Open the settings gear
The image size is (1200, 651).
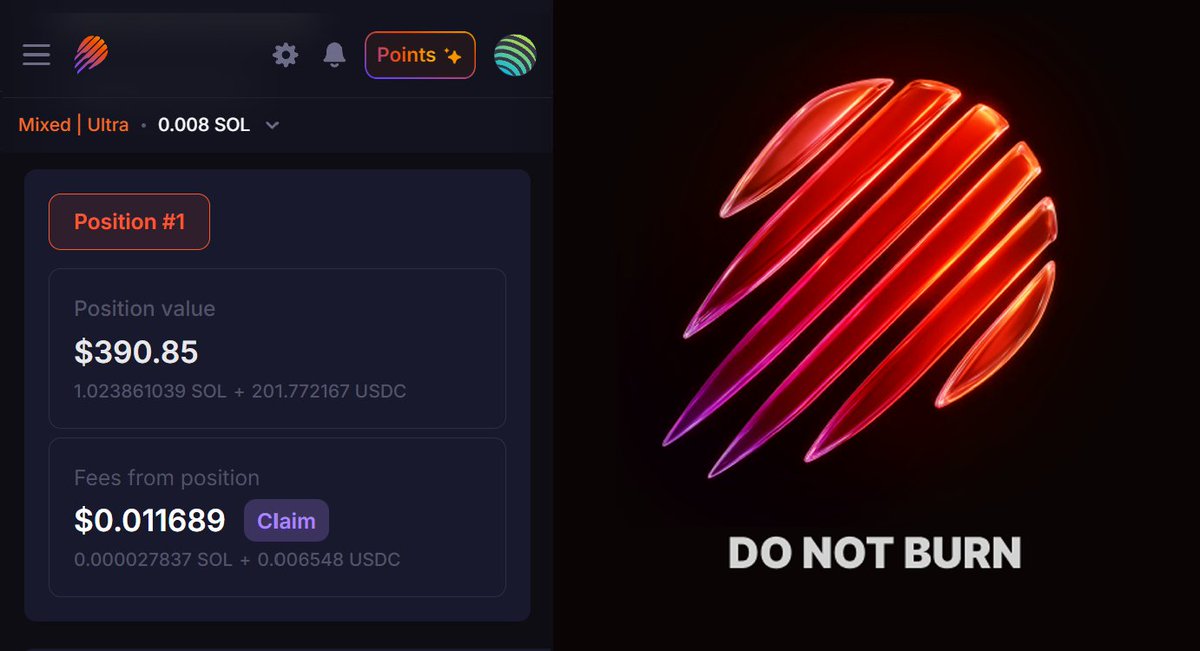286,55
